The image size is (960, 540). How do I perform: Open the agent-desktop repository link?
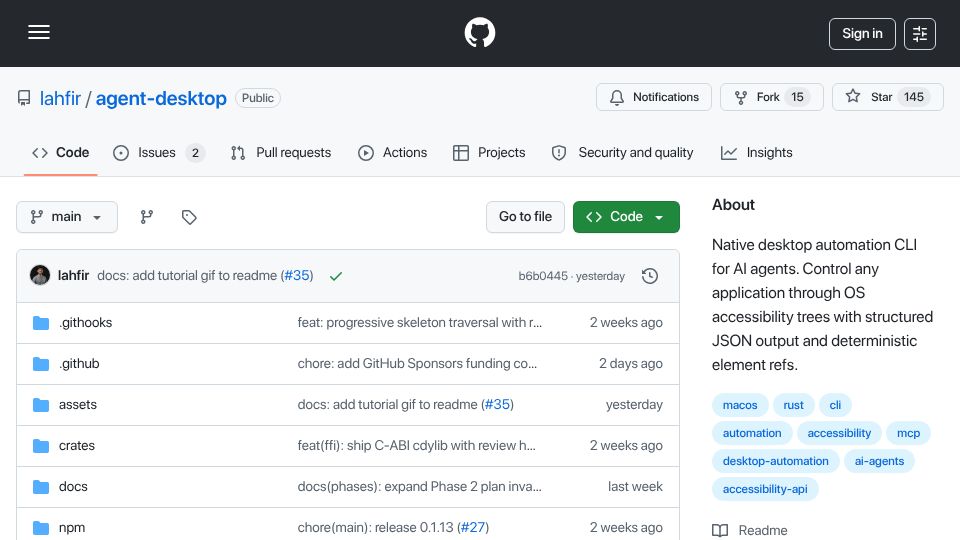point(161,99)
